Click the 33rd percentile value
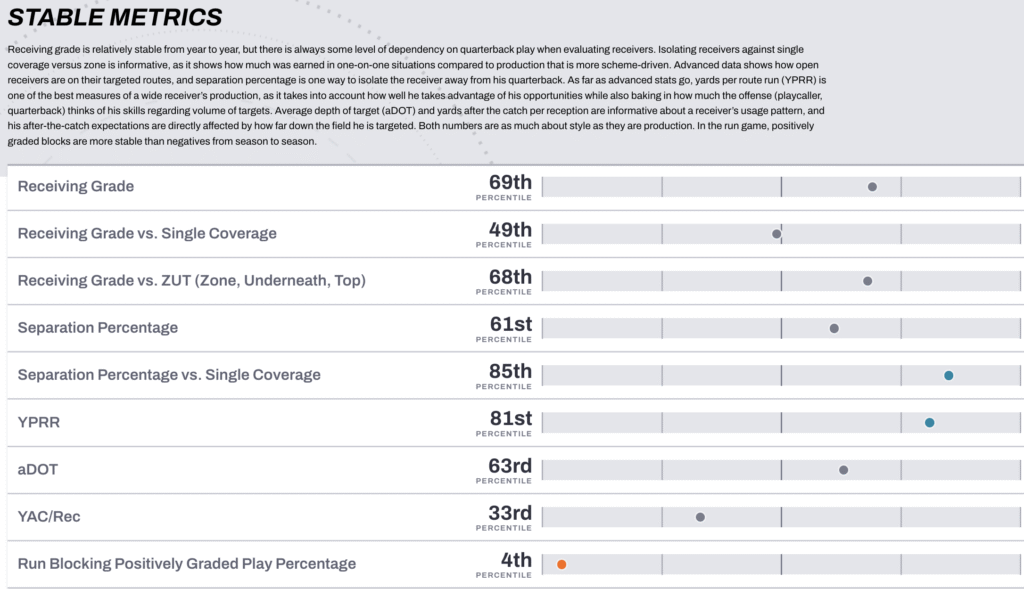Screen dimensions: 1024x589 [510, 513]
